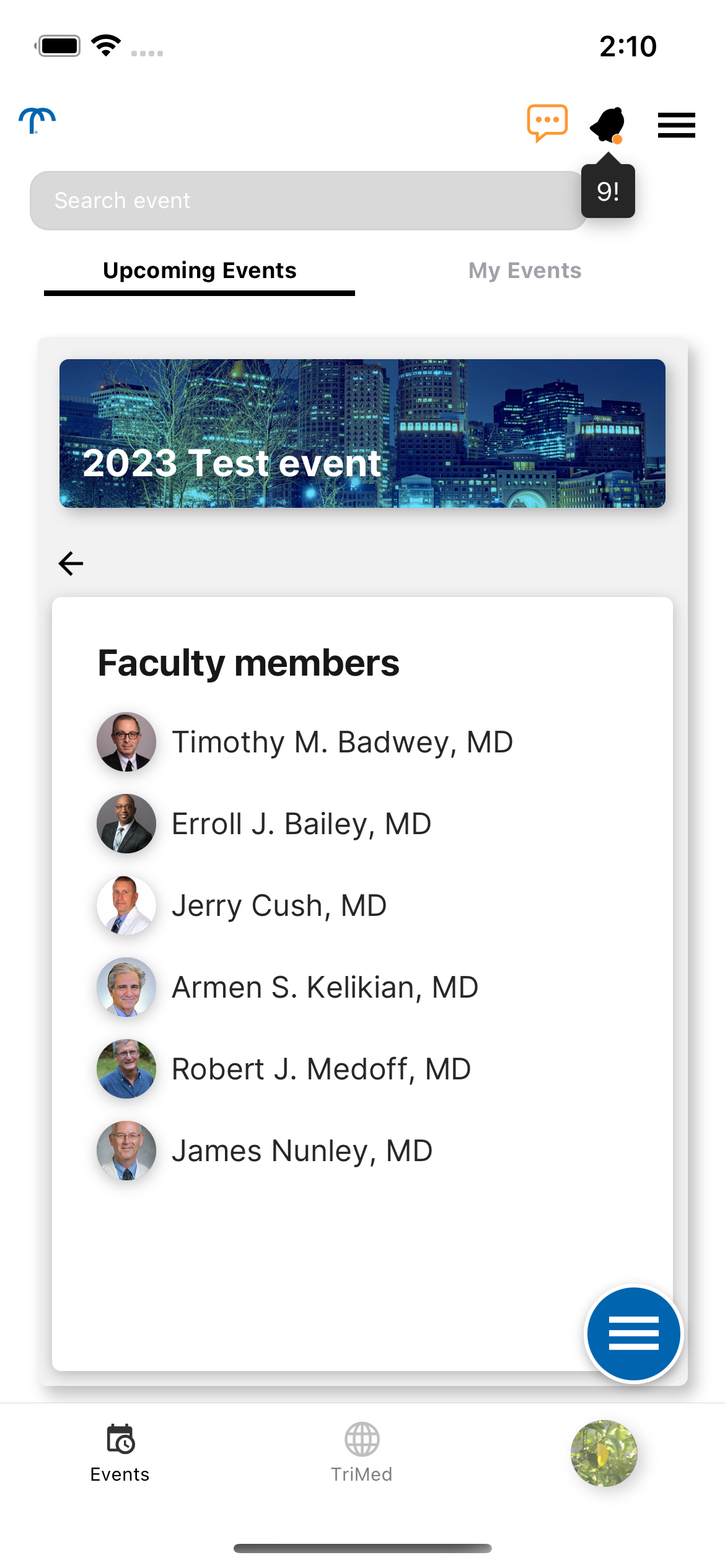Tap the 9! notification badge tooltip
725x1568 pixels.
(x=608, y=191)
